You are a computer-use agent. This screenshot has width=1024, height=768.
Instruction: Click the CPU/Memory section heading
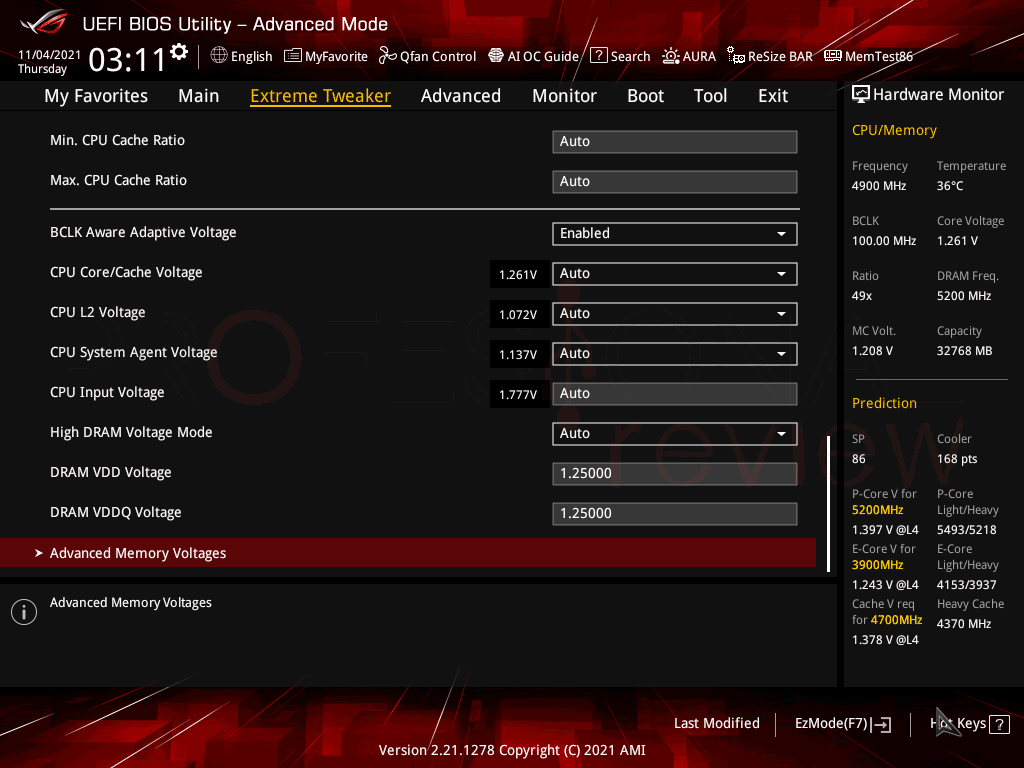(x=894, y=131)
